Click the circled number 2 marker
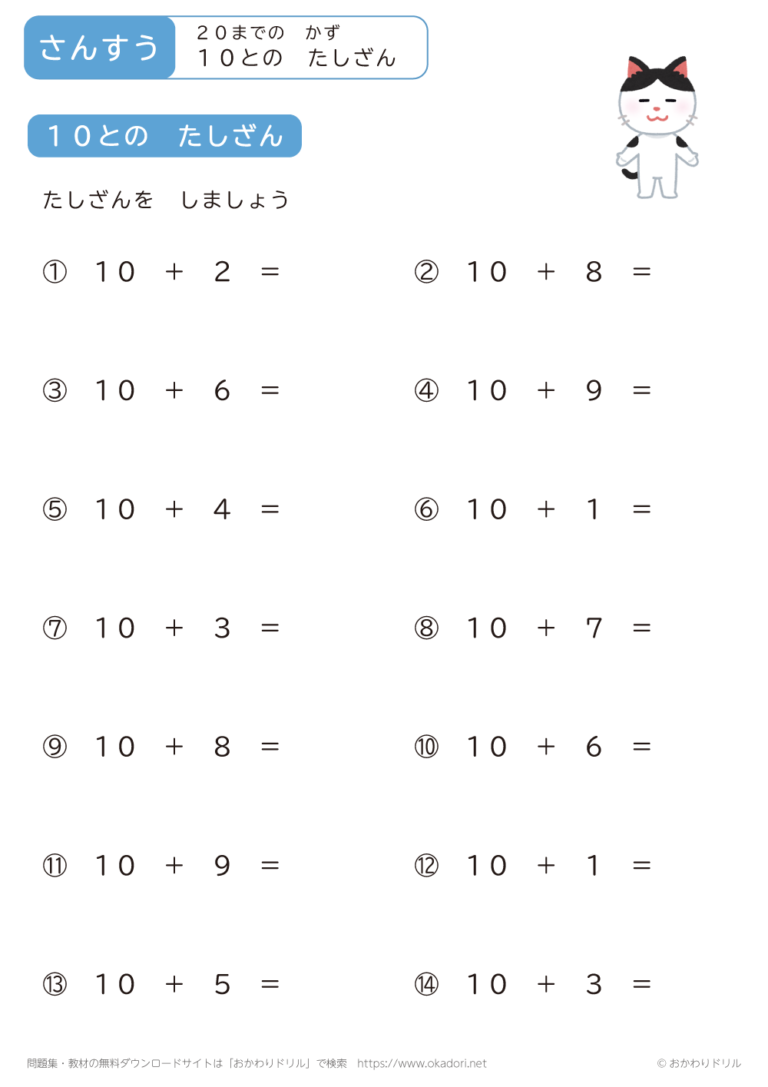 pos(427,272)
